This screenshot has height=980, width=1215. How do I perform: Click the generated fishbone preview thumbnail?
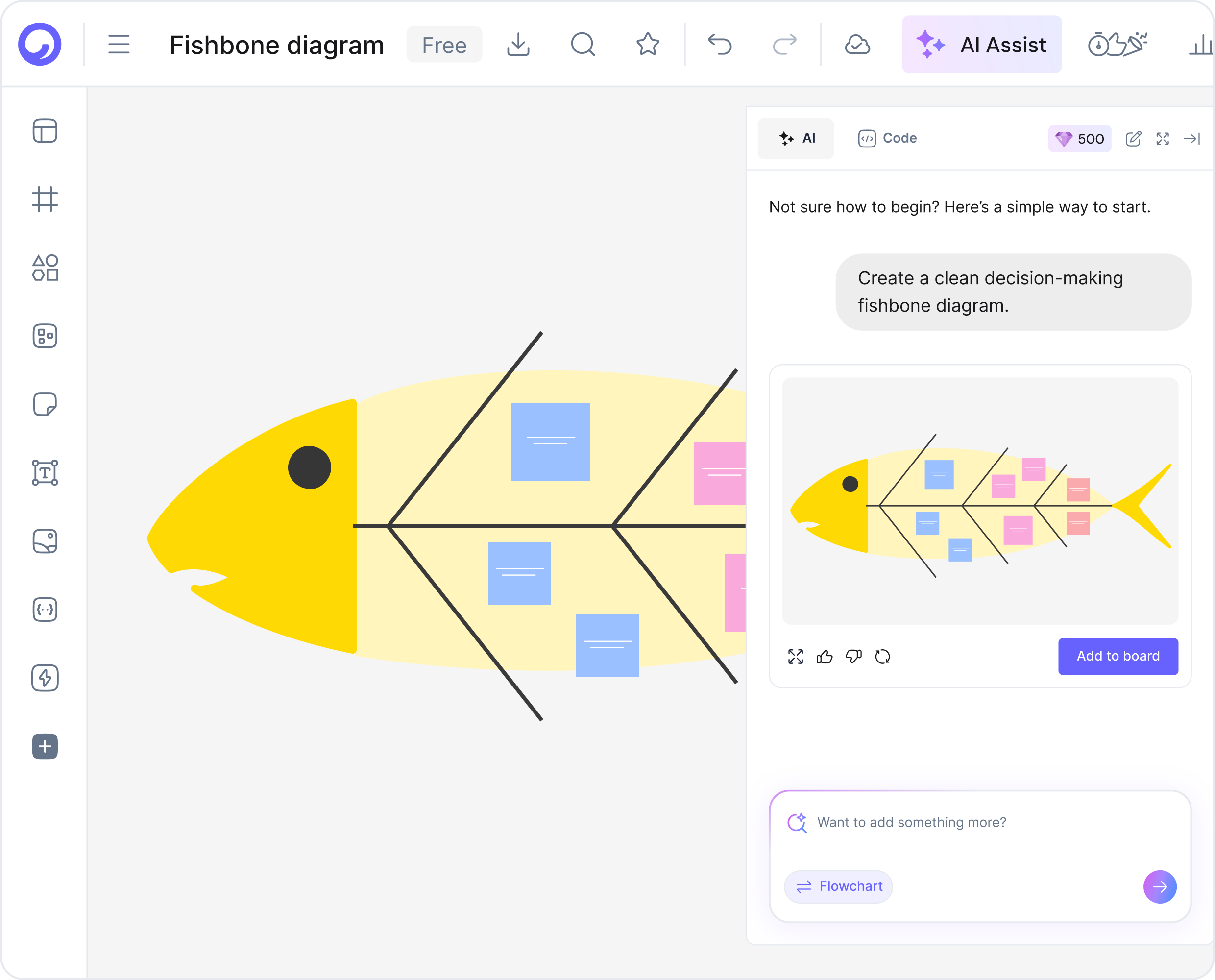point(980,501)
